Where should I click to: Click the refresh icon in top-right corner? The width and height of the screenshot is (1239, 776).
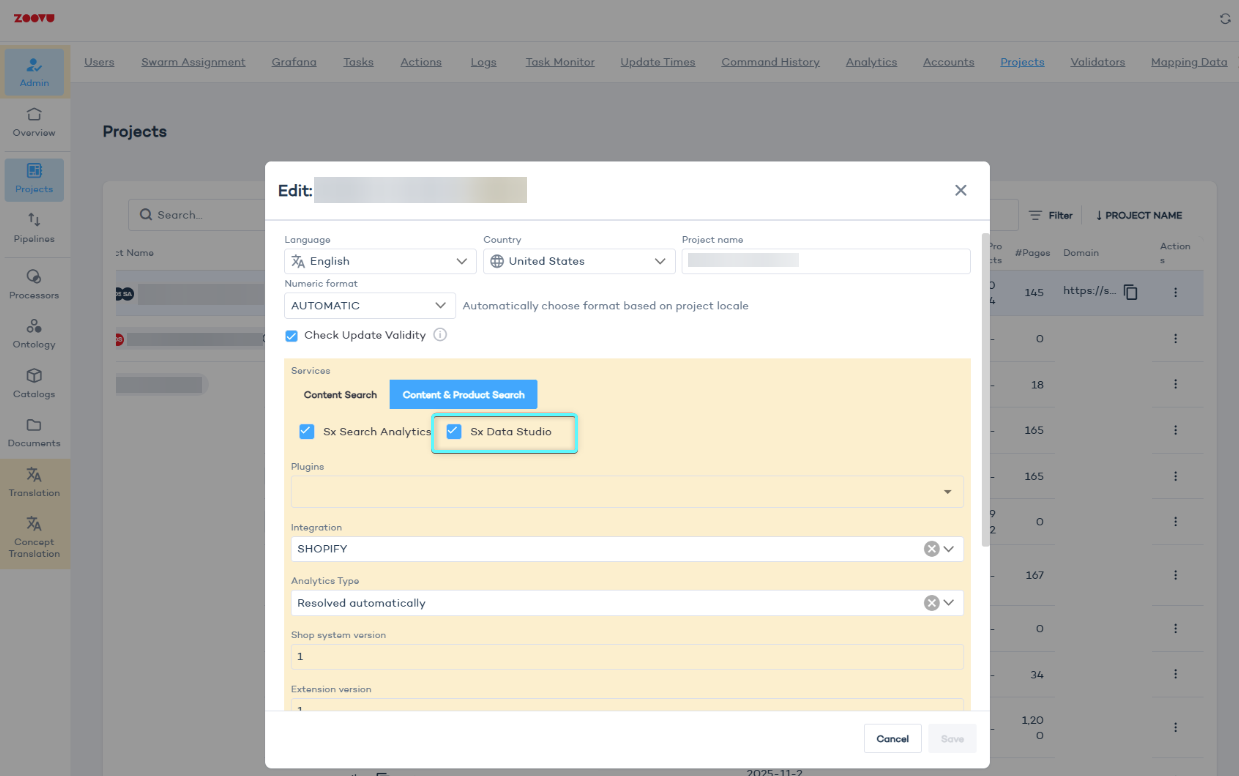(x=1225, y=19)
